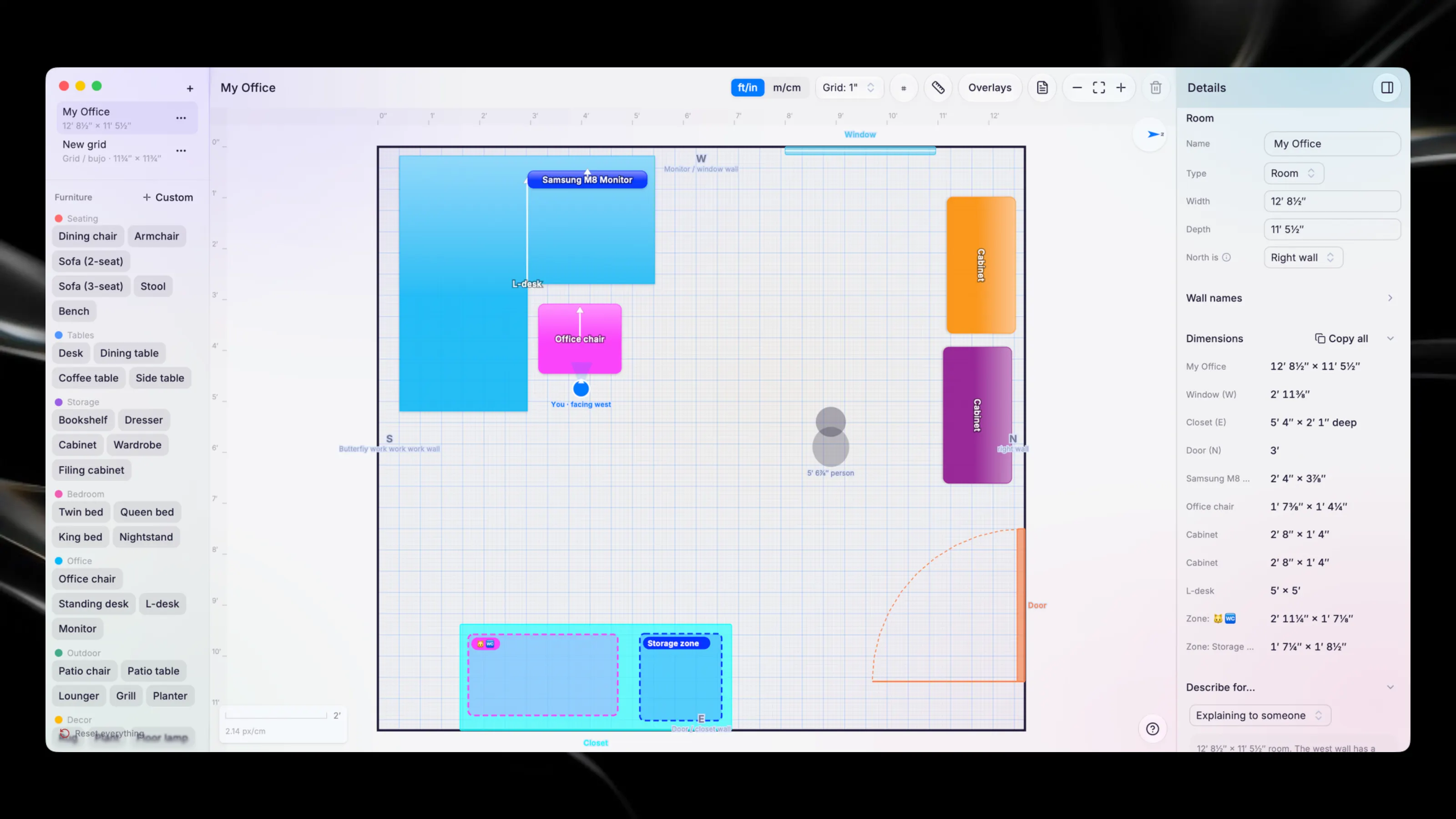Add a Filing cabinet
Screen dimensions: 1456x819
click(91, 470)
